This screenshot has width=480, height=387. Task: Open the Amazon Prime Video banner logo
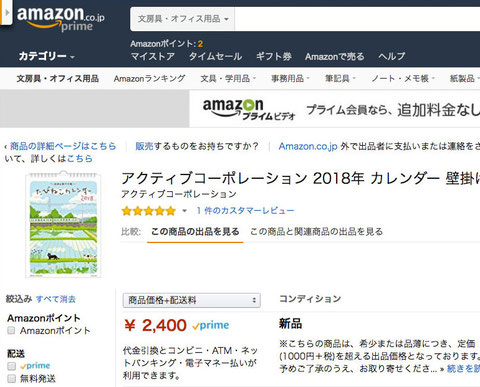point(249,109)
